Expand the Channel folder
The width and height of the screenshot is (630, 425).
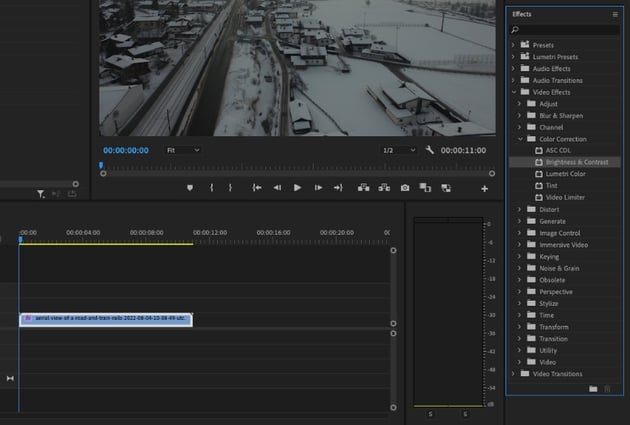520,127
